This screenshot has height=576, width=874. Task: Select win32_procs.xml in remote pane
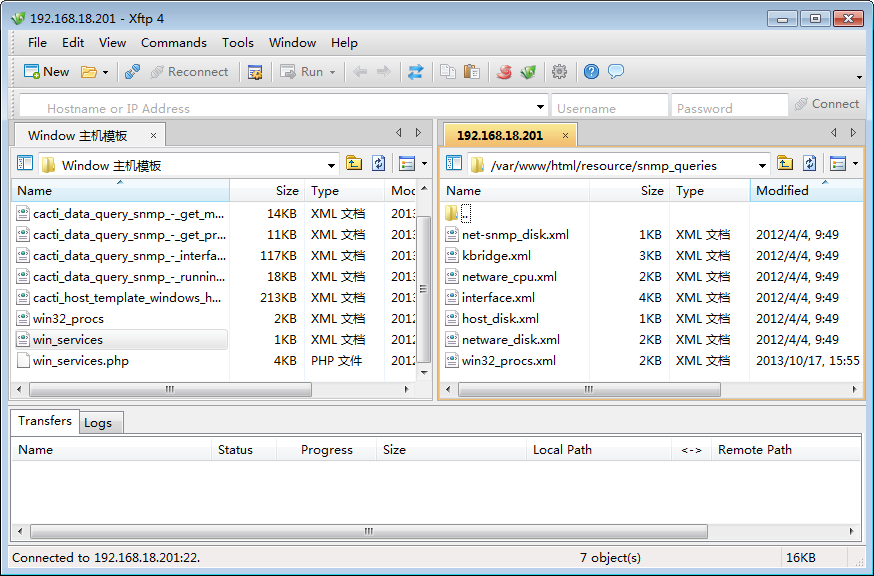coord(509,361)
